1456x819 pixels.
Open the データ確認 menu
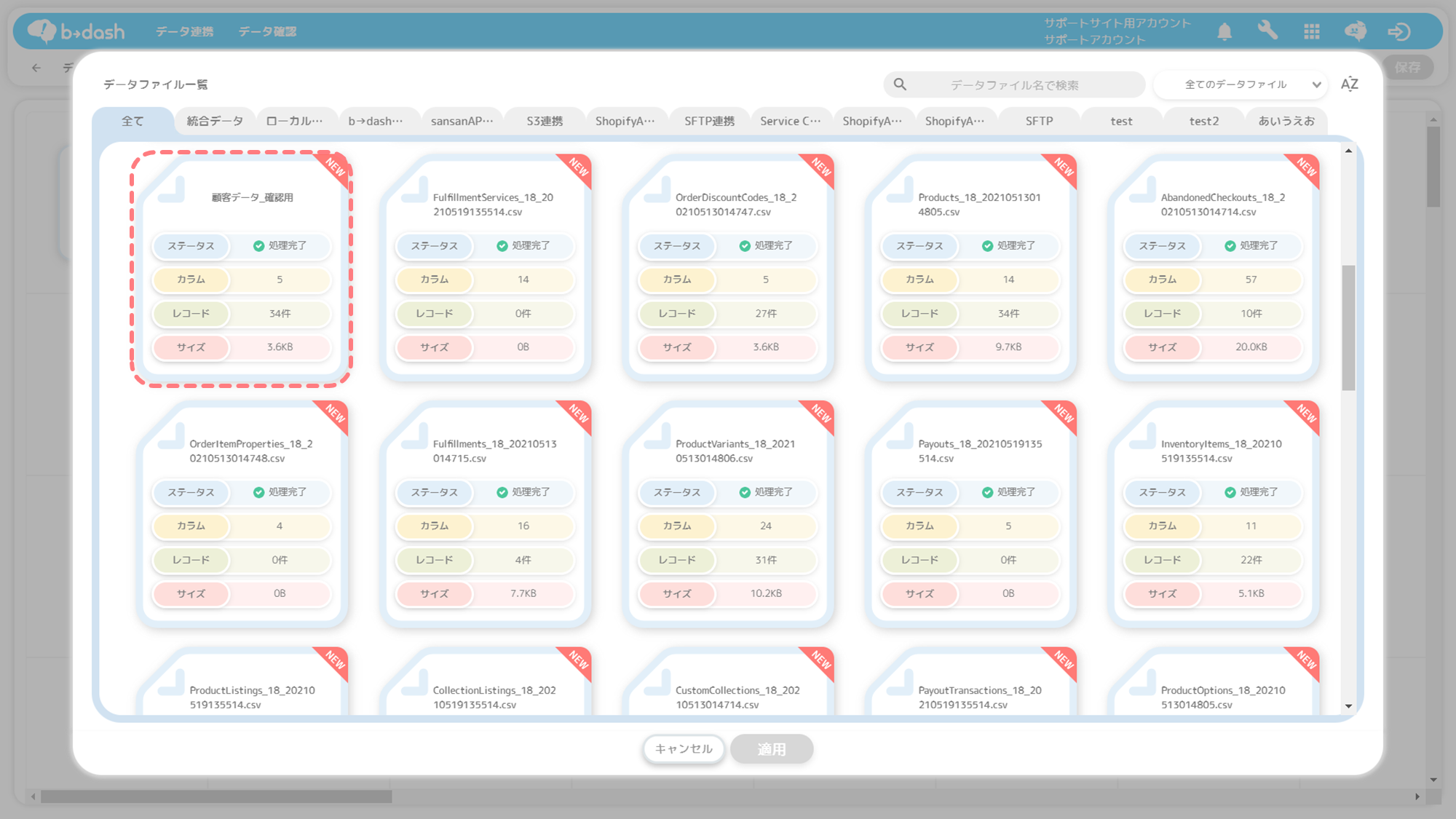point(267,31)
